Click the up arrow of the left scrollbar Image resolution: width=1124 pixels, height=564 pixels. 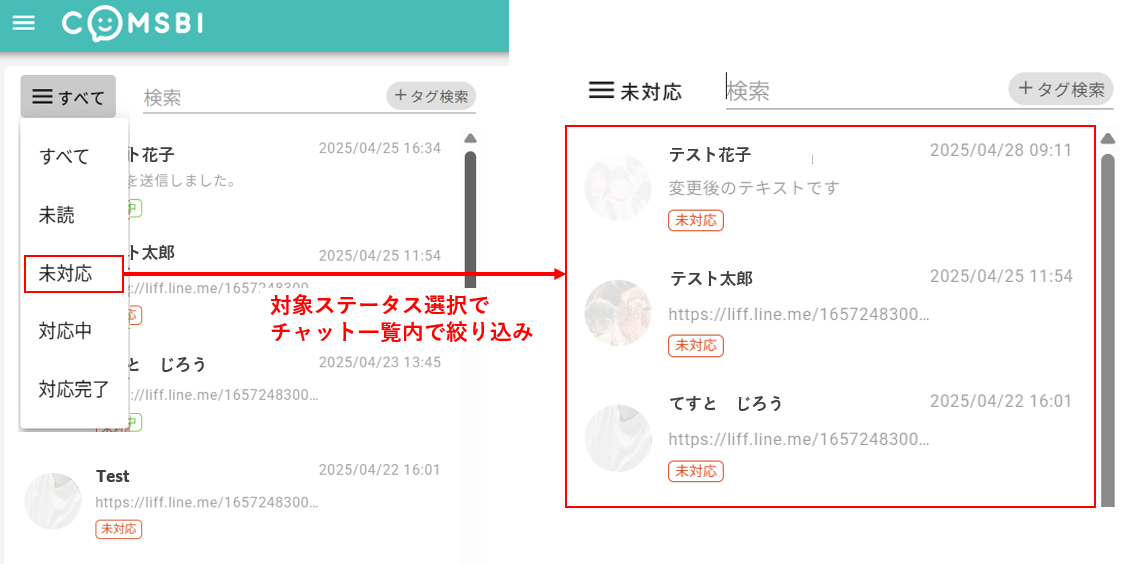click(x=470, y=138)
